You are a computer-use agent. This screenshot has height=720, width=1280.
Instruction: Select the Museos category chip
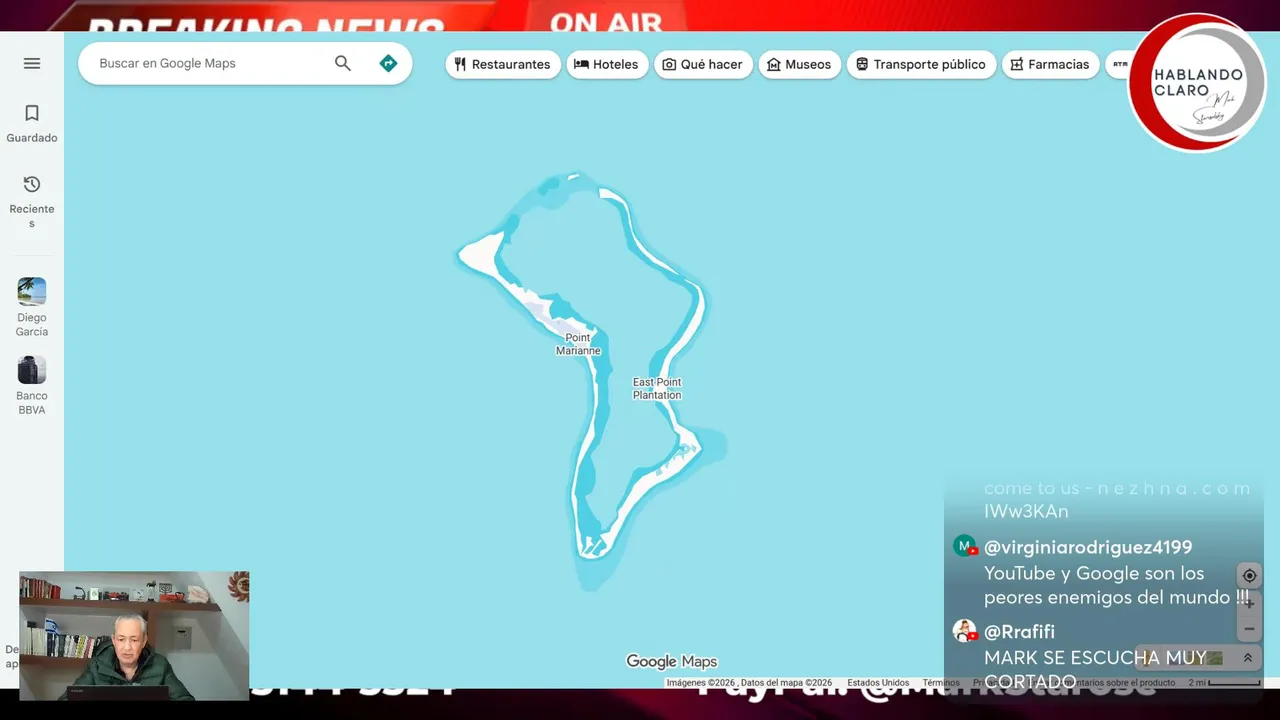point(799,64)
